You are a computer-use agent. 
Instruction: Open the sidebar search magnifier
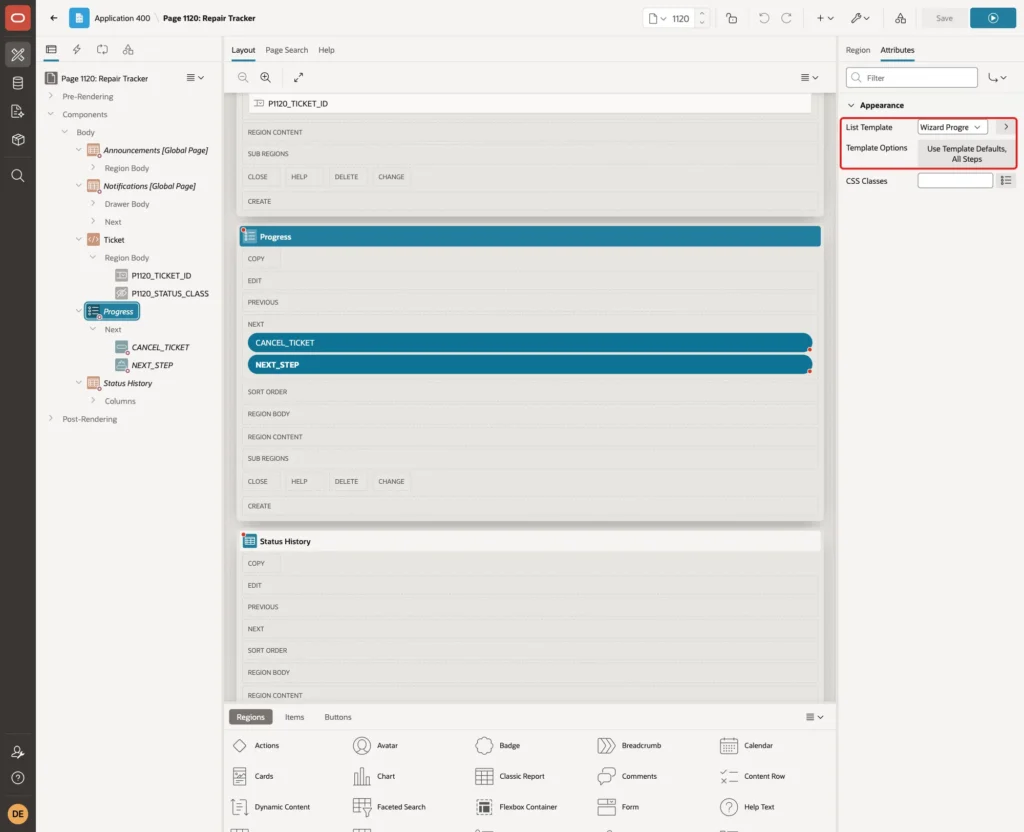point(18,176)
